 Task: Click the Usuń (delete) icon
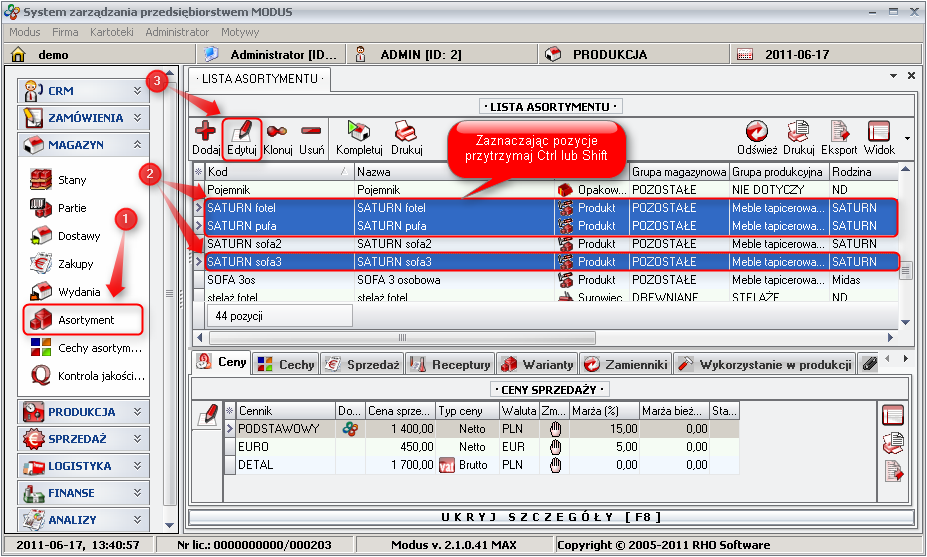(311, 133)
